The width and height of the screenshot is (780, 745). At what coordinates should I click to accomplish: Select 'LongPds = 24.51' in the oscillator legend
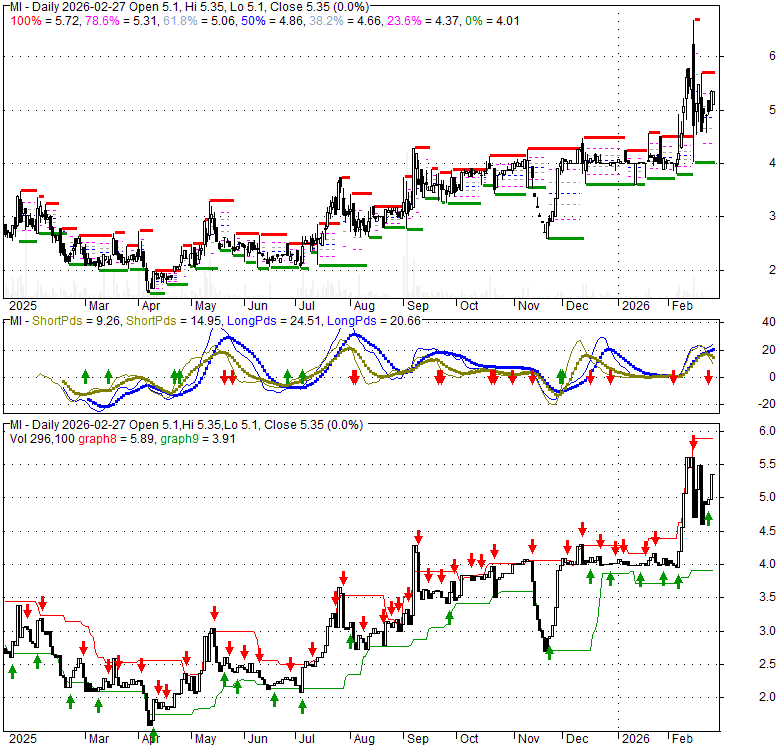[x=275, y=321]
